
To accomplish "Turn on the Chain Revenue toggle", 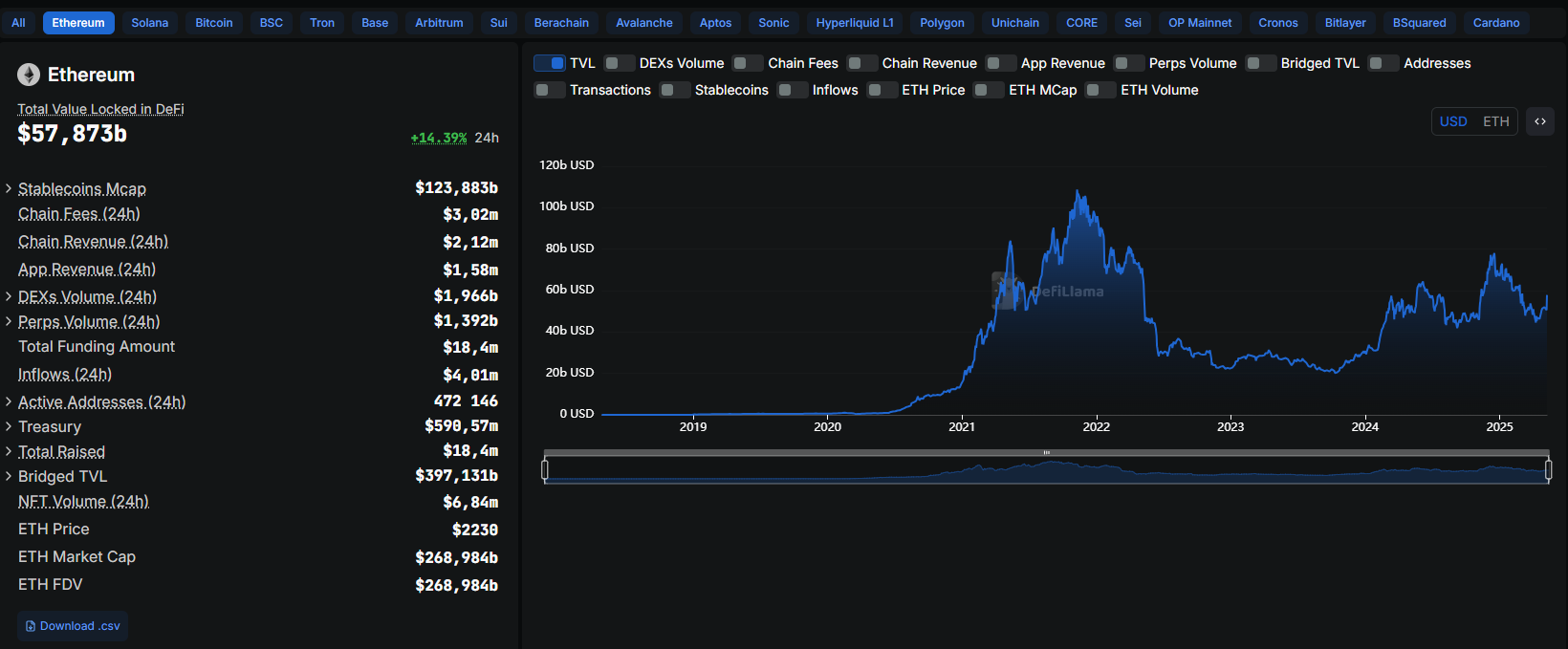I will click(x=862, y=63).
